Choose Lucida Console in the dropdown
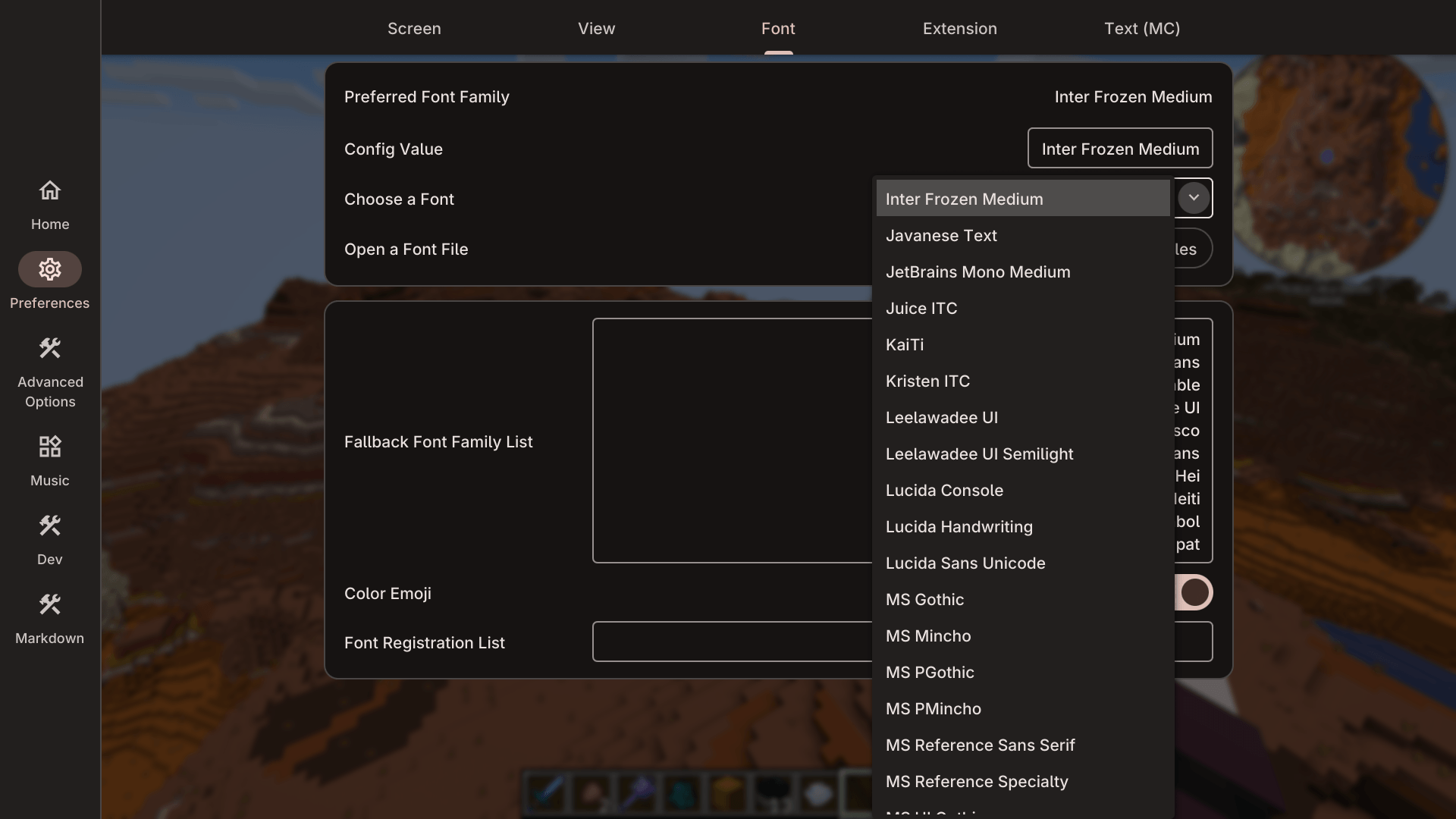 (x=944, y=491)
